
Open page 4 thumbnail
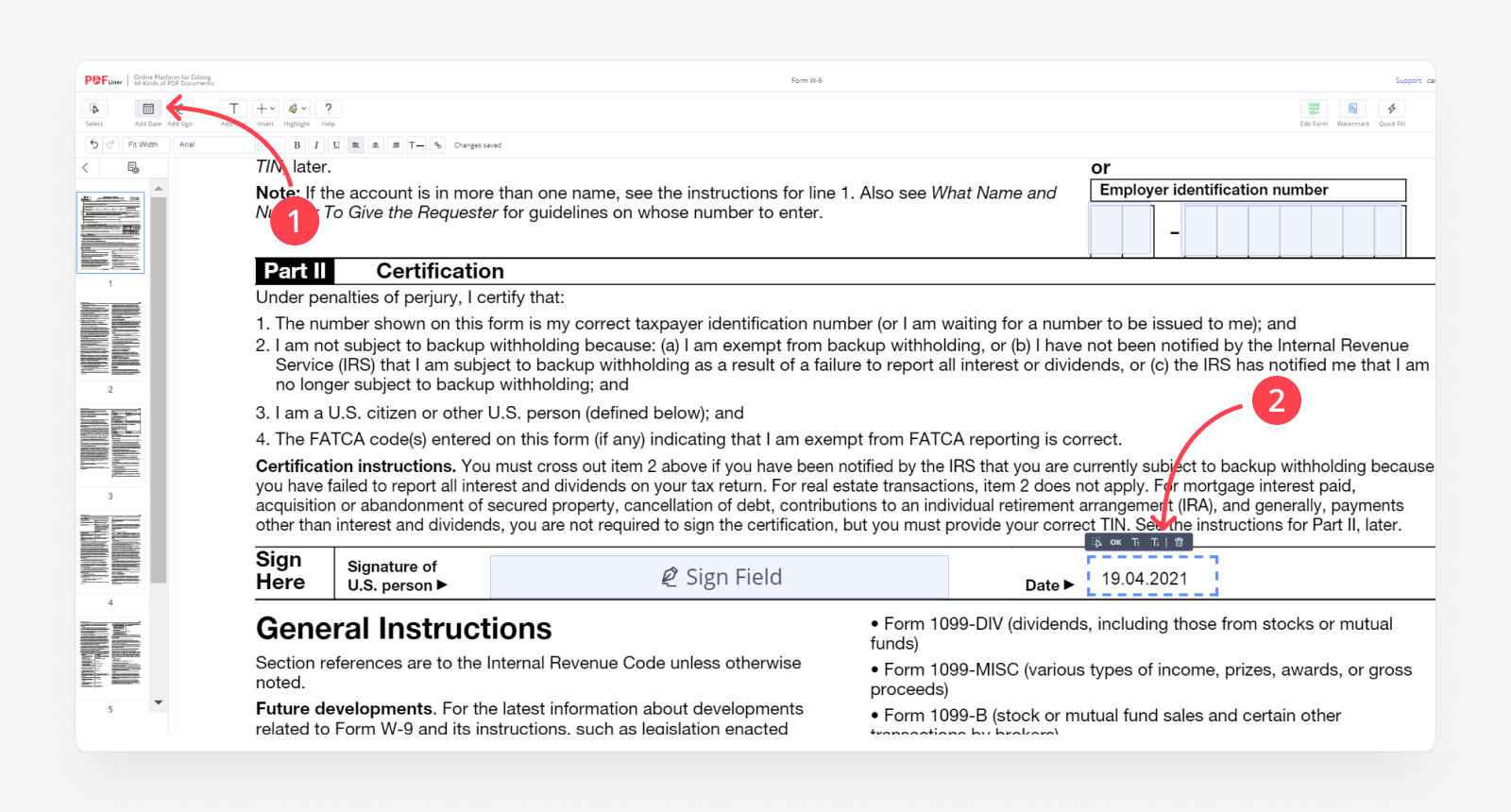[x=110, y=550]
